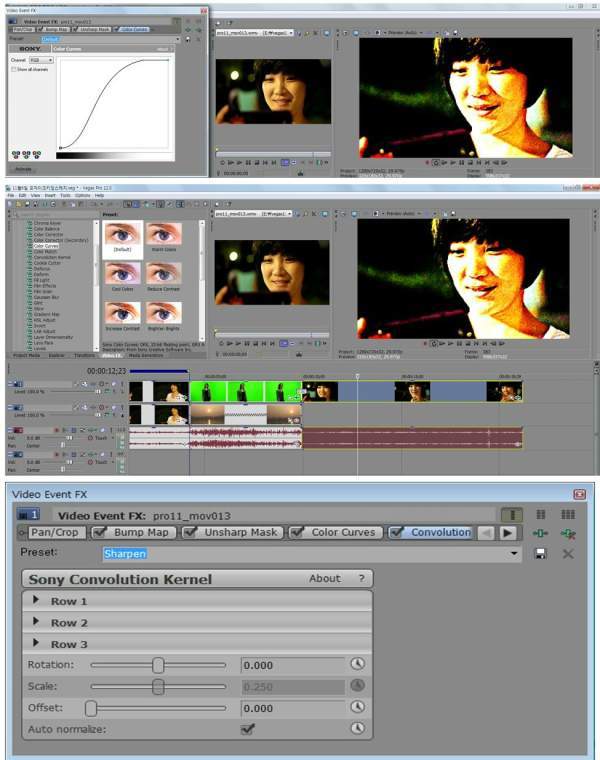The image size is (600, 760).
Task: Open the Sharpen preset dropdown arrow
Action: [x=513, y=554]
